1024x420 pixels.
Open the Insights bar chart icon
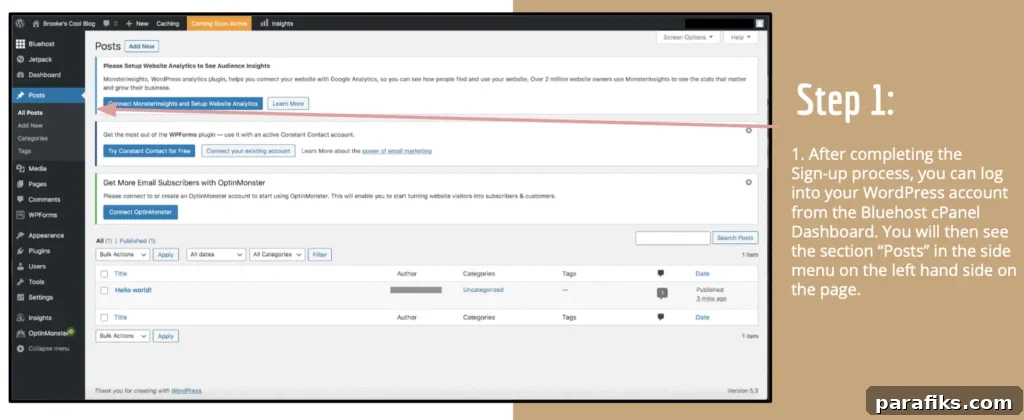(x=264, y=24)
